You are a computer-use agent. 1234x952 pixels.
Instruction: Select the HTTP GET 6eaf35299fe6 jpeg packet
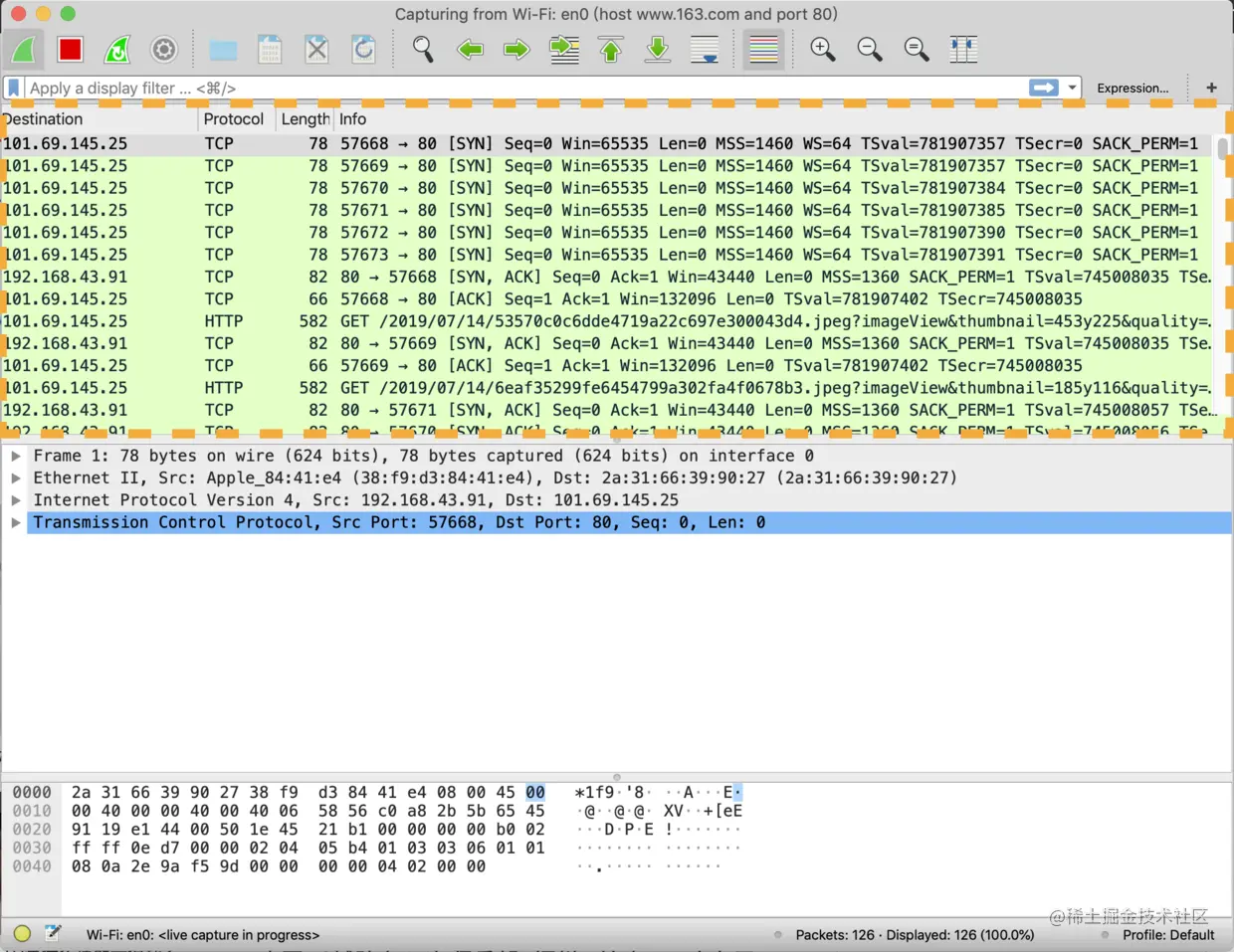(607, 388)
